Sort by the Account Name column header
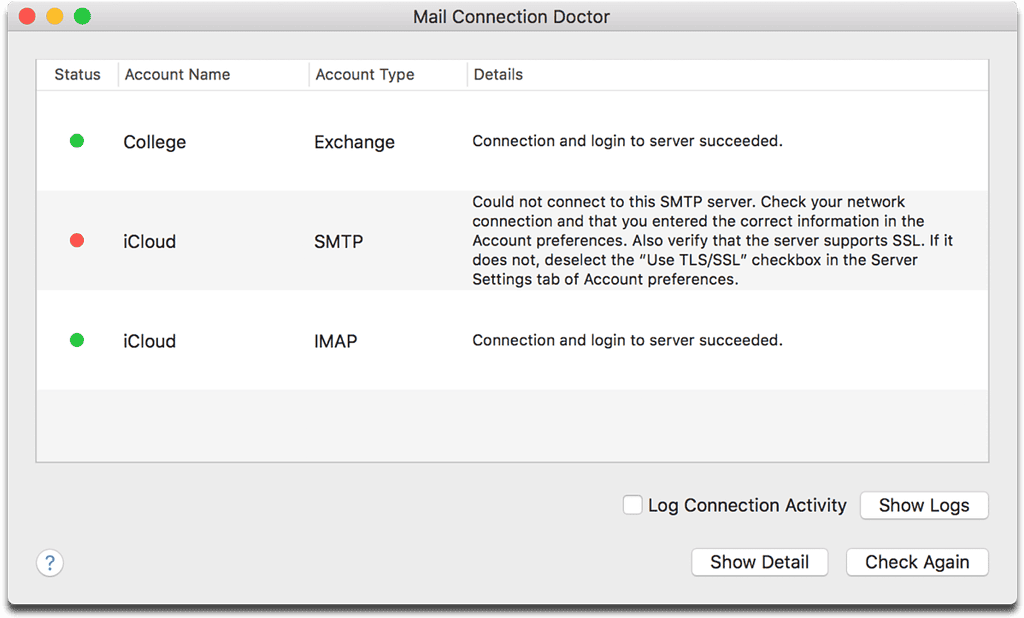The image size is (1024, 618). tap(177, 74)
